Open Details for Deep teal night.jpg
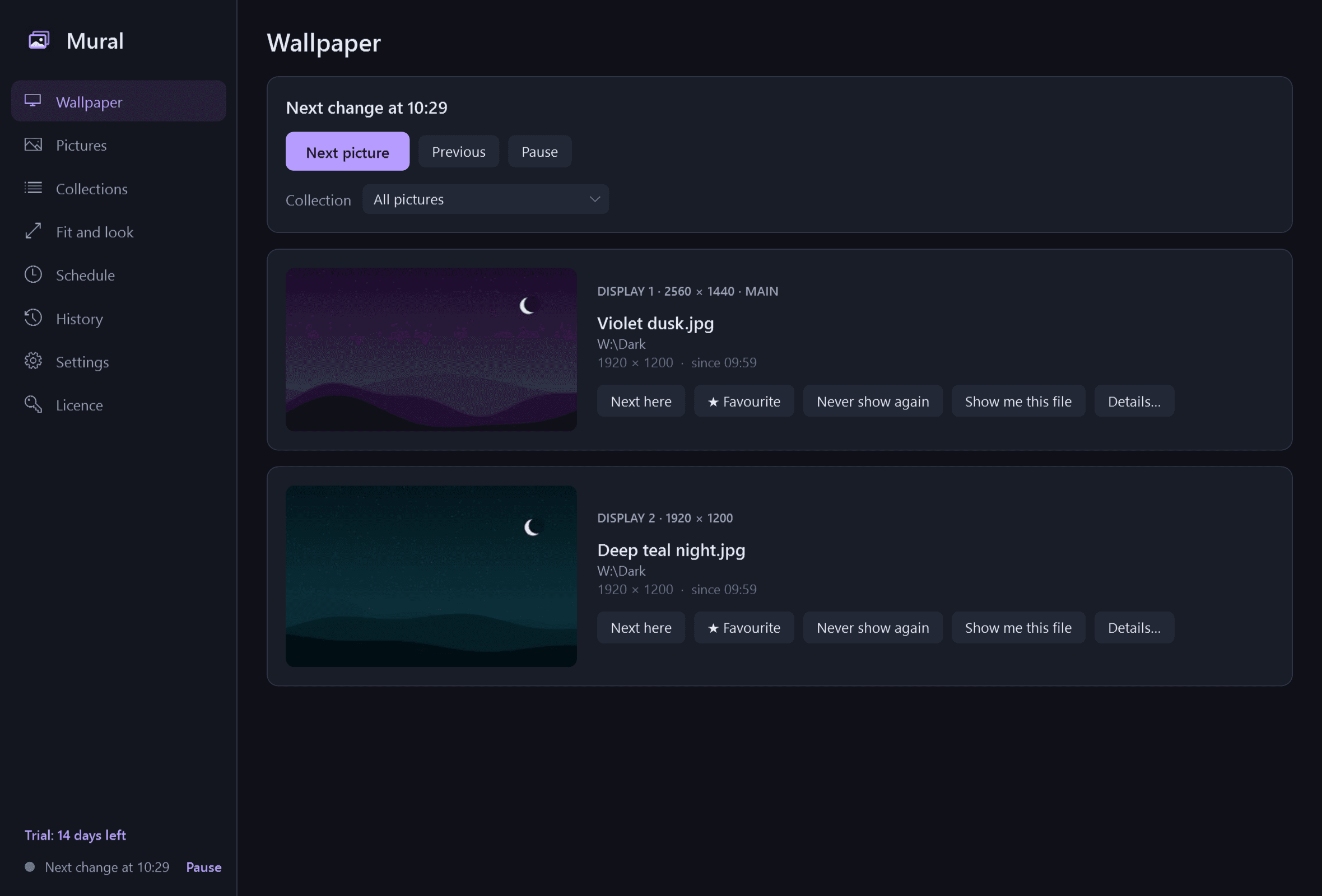The height and width of the screenshot is (896, 1322). pos(1134,627)
